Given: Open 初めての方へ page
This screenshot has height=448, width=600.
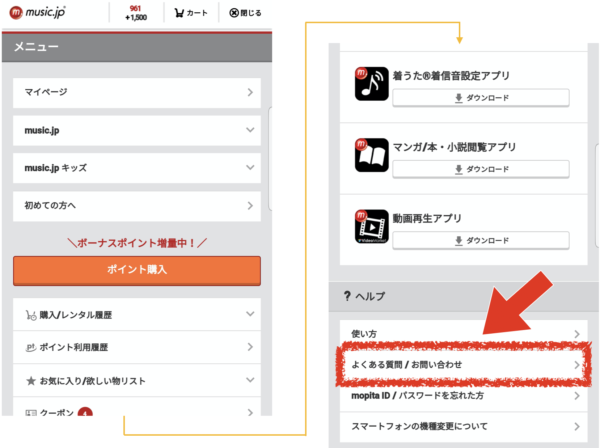Looking at the screenshot, I should tap(137, 206).
